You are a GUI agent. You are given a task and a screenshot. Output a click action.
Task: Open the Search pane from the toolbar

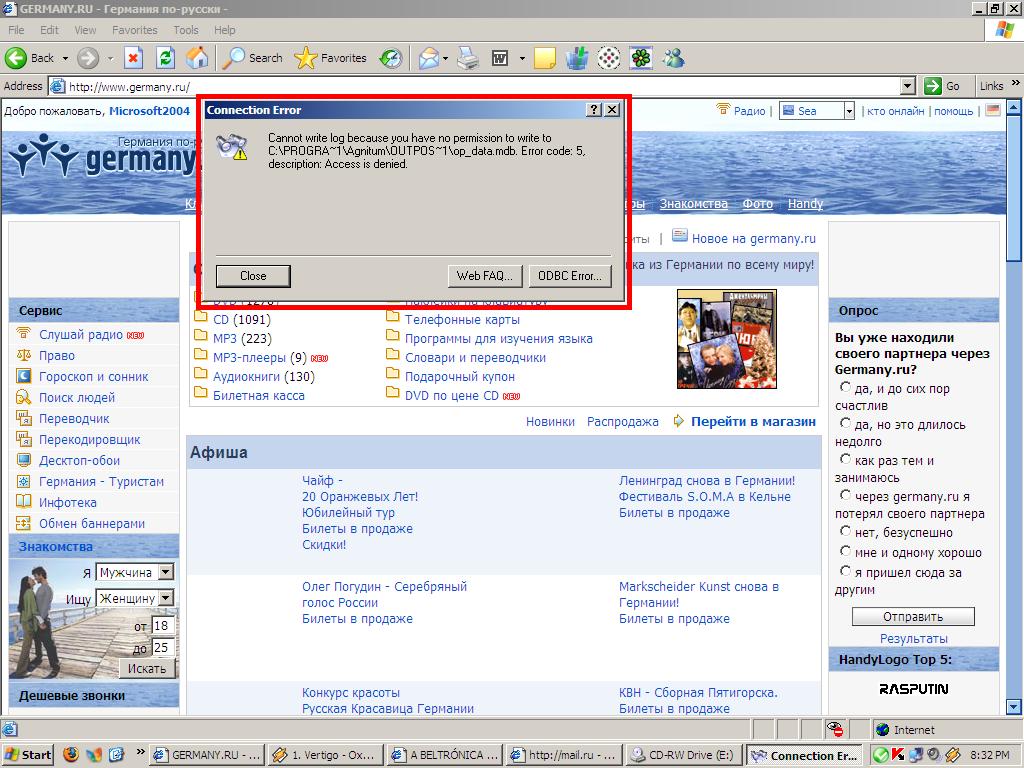(252, 58)
